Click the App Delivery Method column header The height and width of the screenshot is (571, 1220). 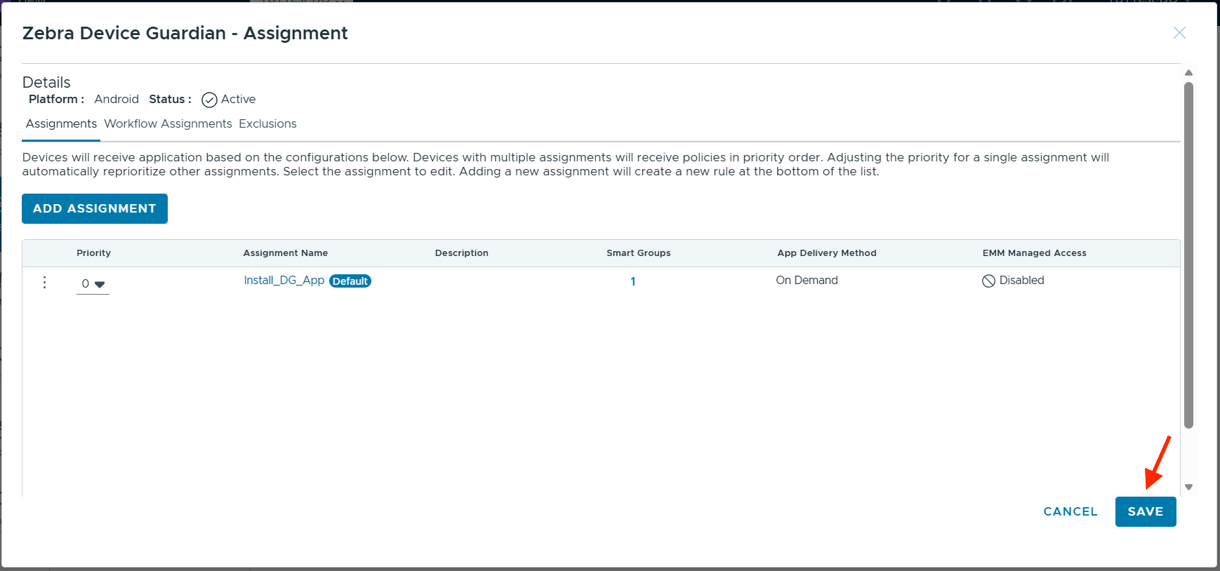826,253
